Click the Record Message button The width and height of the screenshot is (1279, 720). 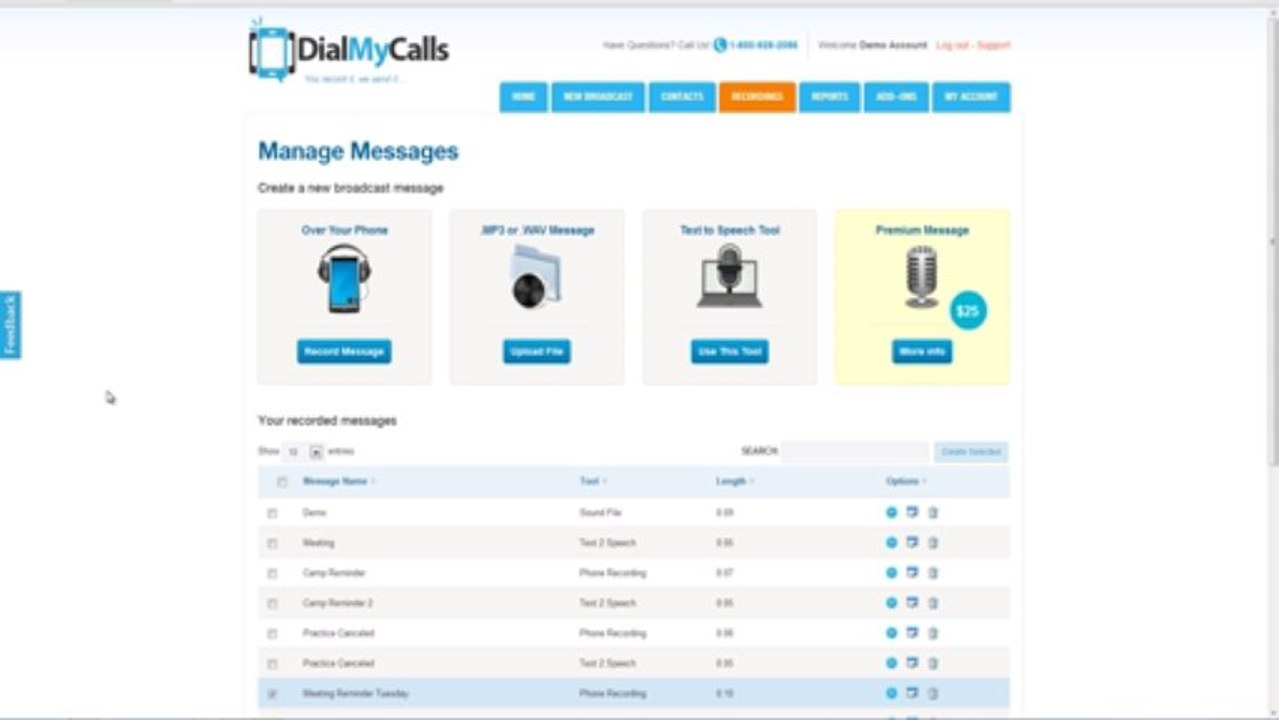[344, 352]
